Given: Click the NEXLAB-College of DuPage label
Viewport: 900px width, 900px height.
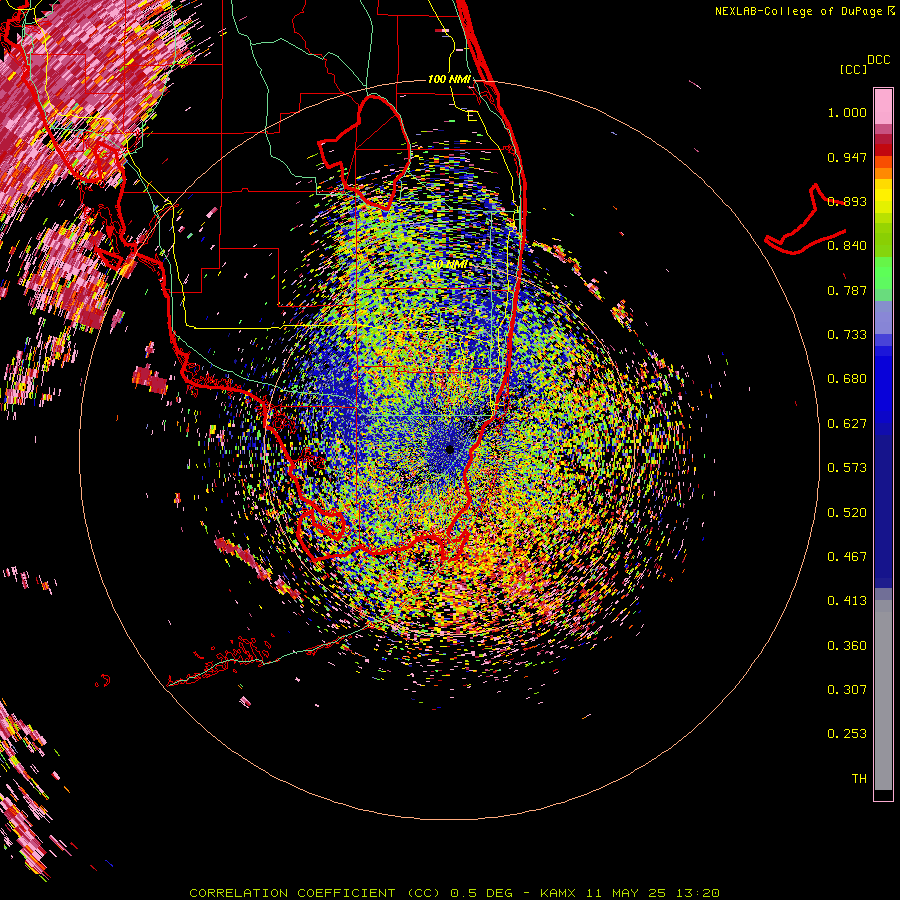Looking at the screenshot, I should [x=804, y=11].
